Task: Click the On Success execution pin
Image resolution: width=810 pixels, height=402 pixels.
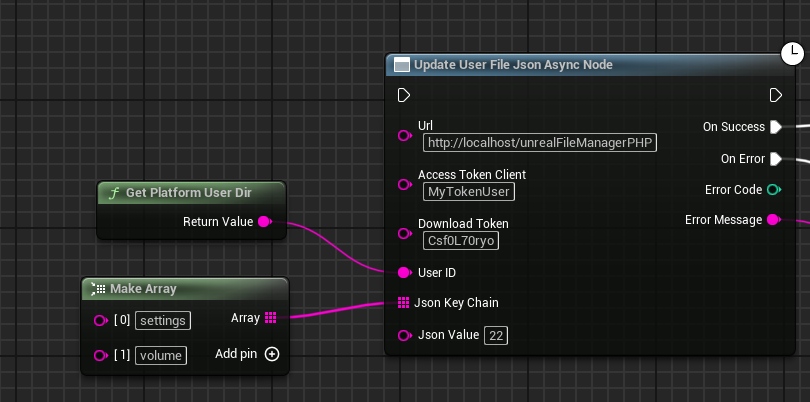Action: coord(775,127)
